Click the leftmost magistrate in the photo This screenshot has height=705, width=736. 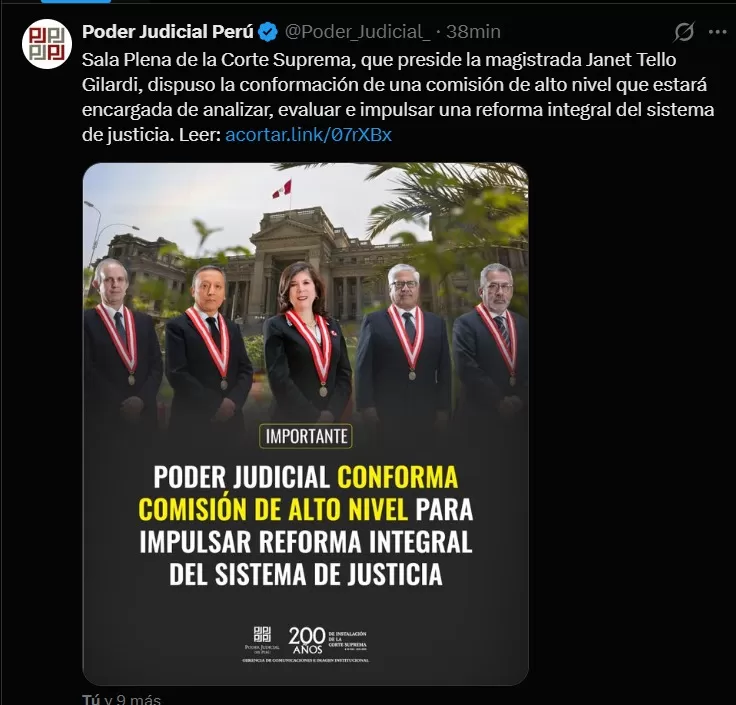tap(122, 340)
